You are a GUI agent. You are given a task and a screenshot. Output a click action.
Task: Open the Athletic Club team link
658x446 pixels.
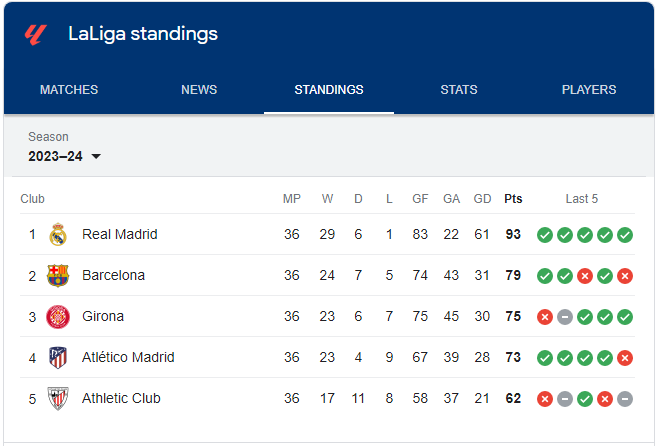click(121, 398)
